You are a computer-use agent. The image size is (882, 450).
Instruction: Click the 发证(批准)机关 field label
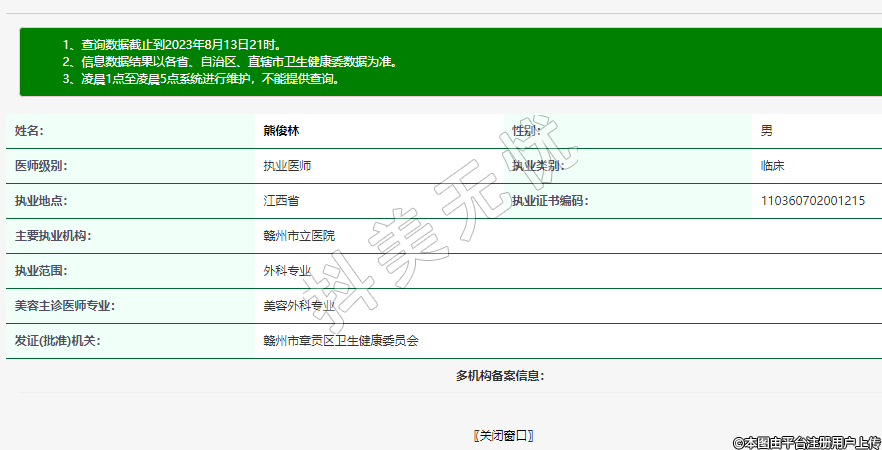coord(57,341)
